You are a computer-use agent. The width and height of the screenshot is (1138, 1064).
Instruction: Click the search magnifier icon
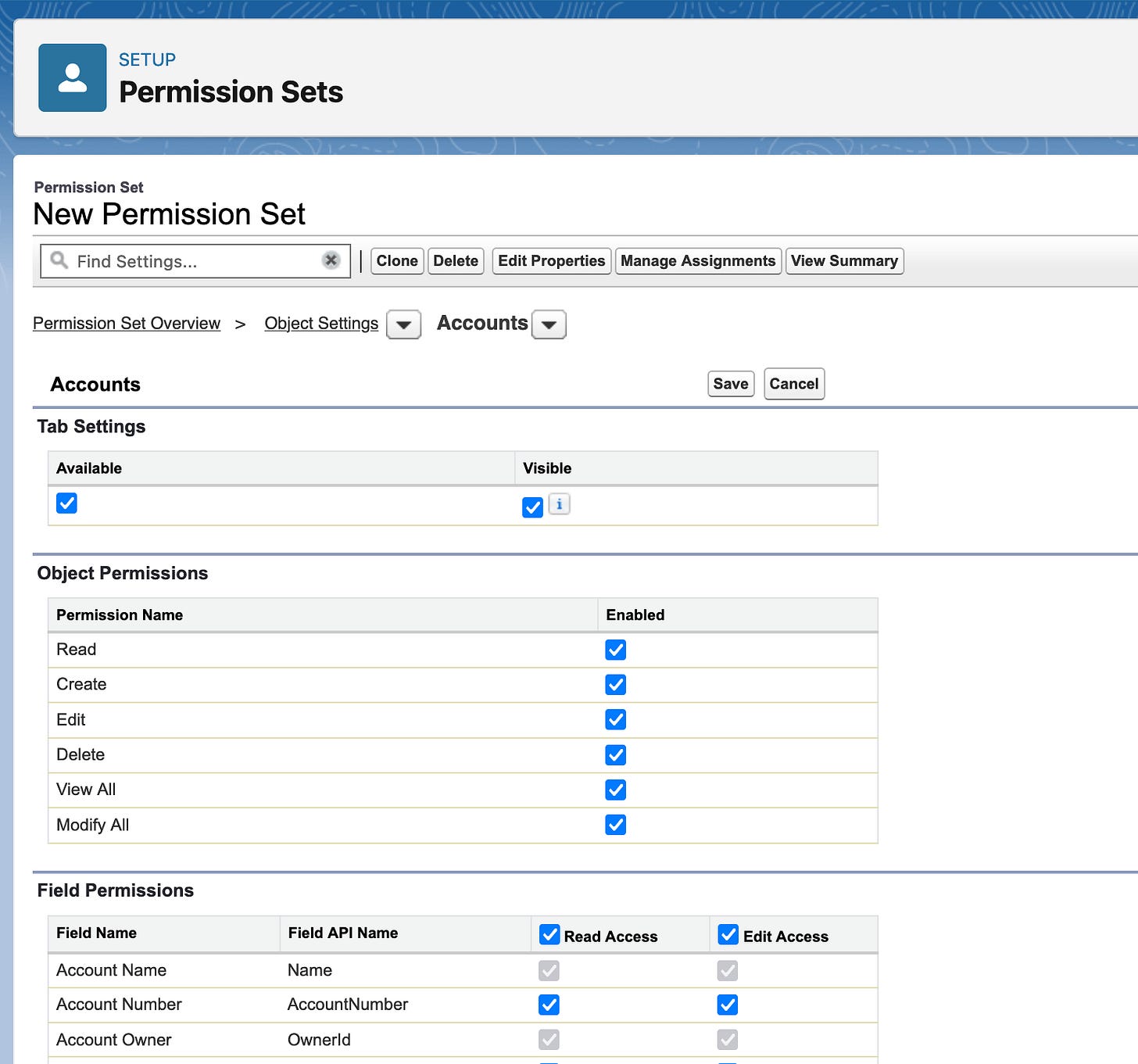pos(59,260)
